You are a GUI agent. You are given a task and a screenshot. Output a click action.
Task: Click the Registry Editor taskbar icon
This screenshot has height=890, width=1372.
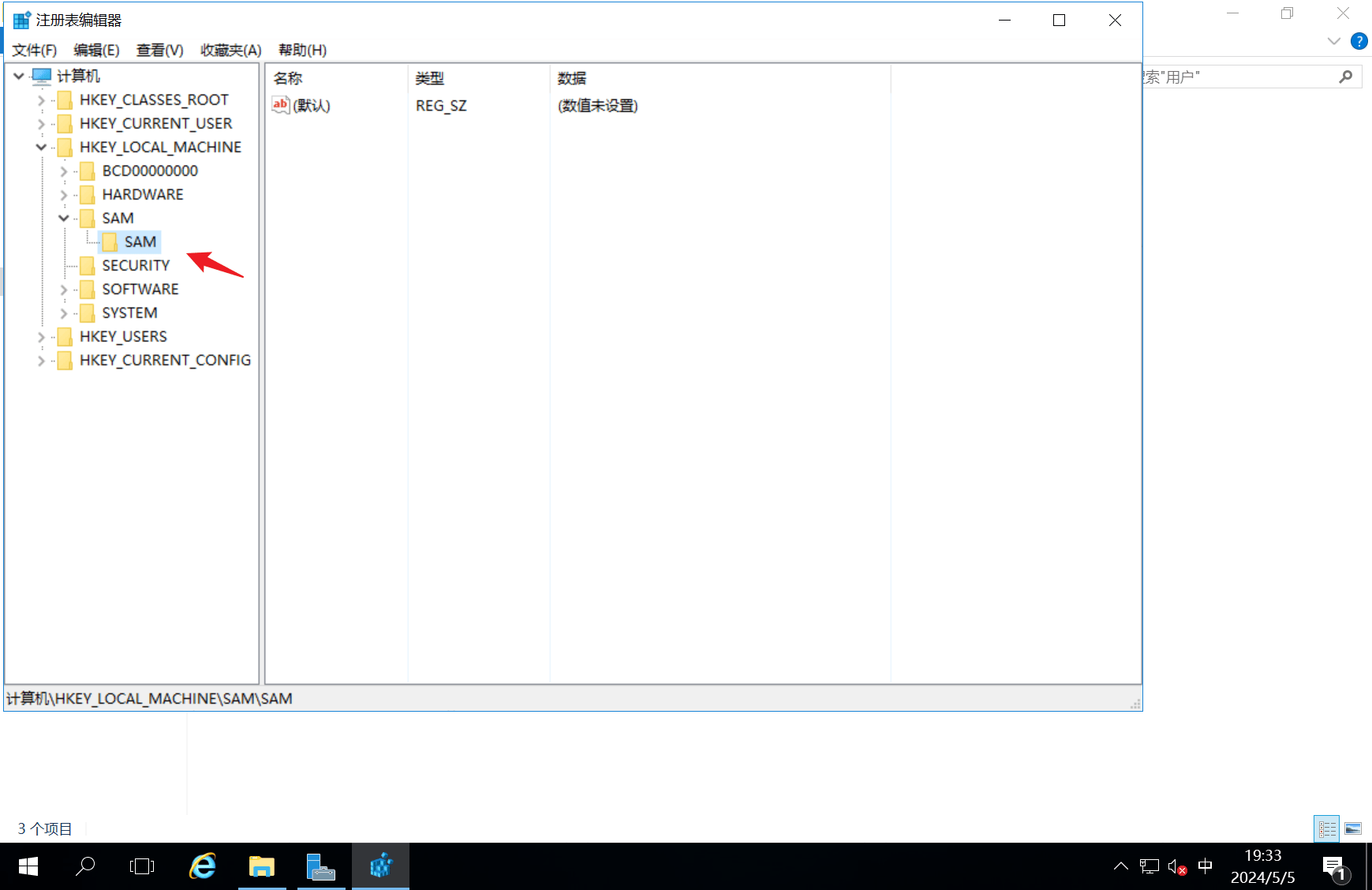point(381,866)
